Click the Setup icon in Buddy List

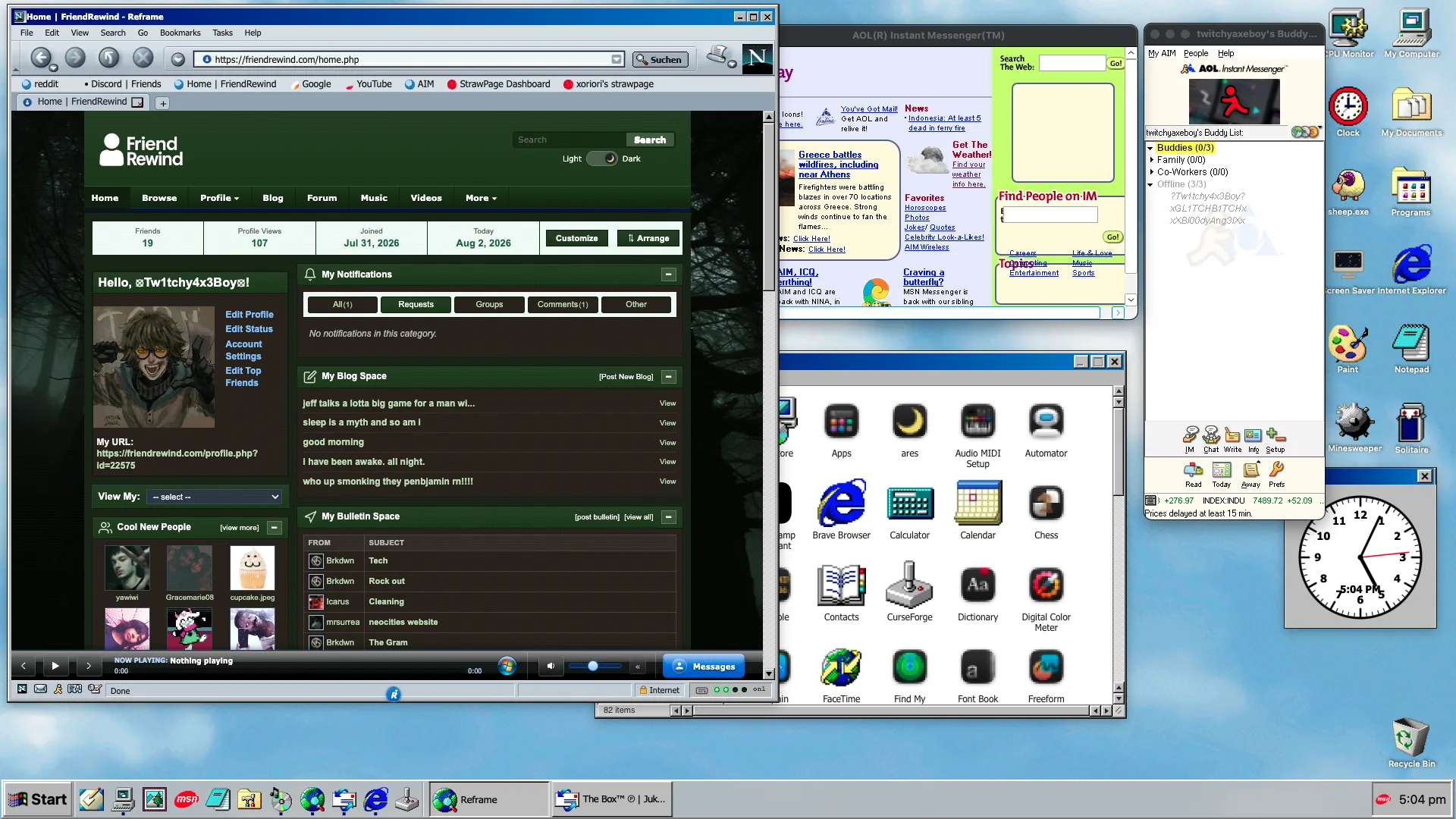1276,439
